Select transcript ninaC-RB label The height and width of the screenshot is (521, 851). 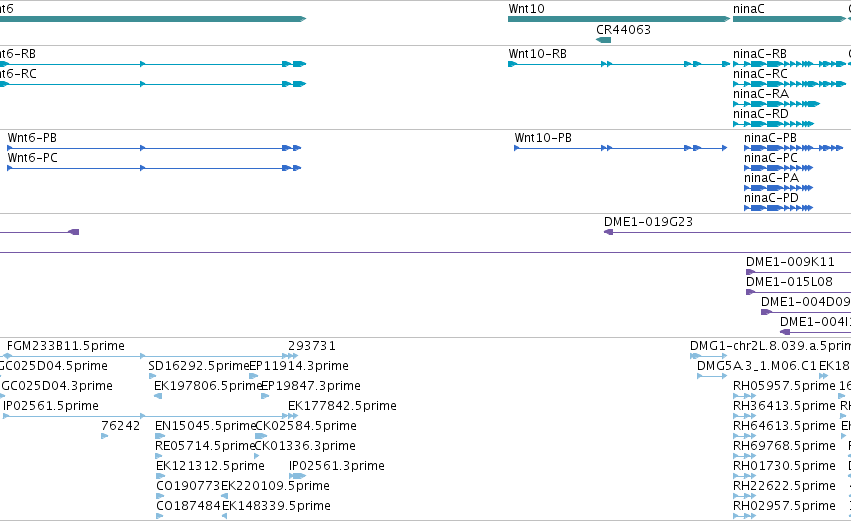[x=760, y=54]
